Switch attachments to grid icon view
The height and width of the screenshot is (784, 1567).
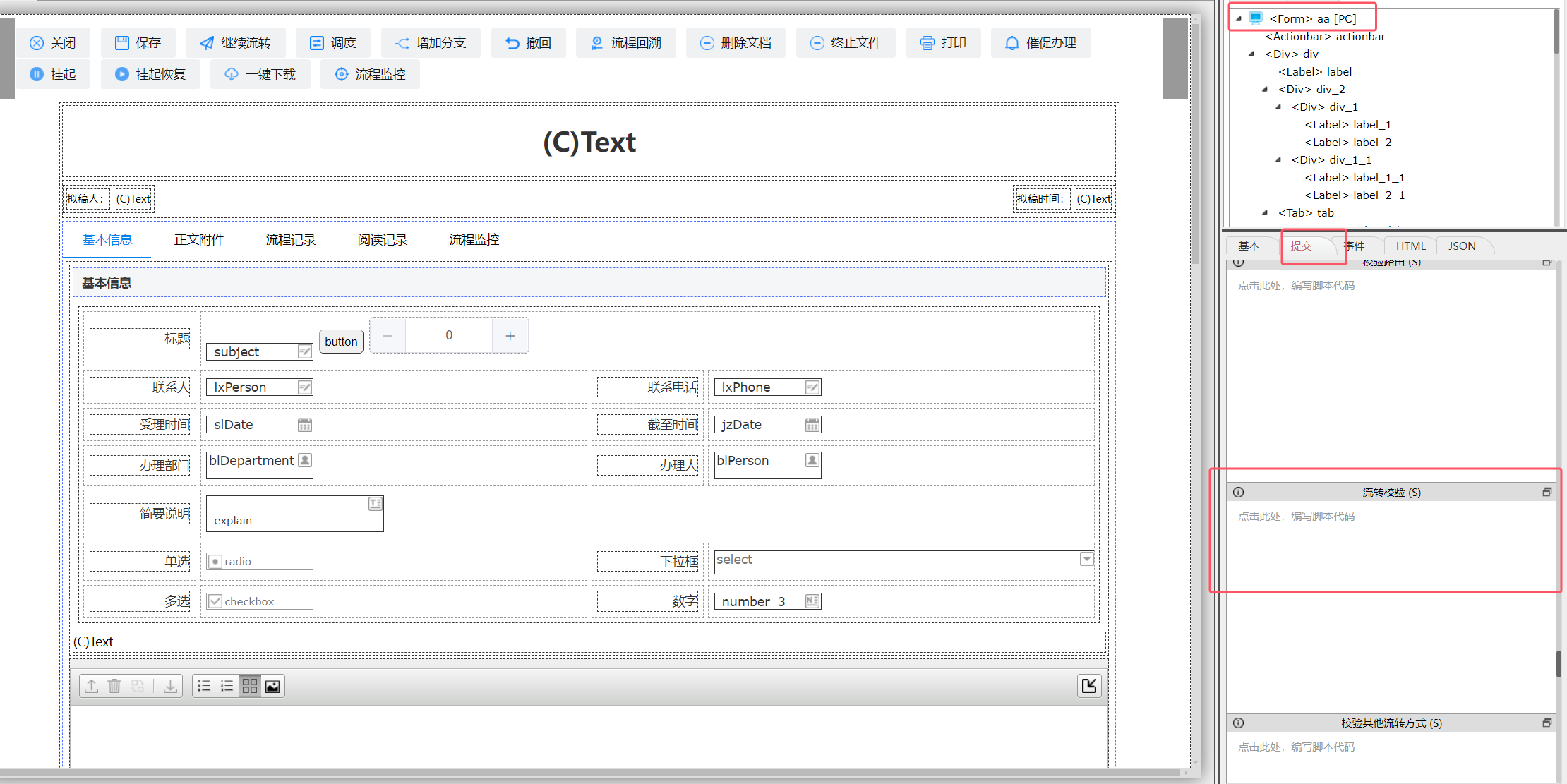click(250, 686)
